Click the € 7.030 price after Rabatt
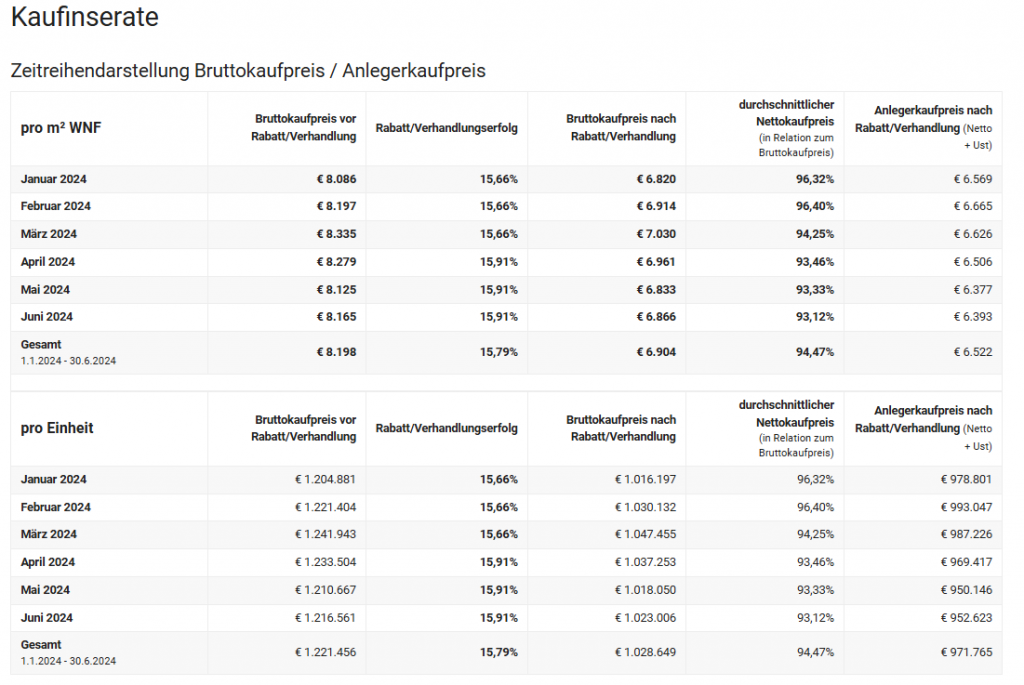Screen dimensions: 1024x685 coord(656,234)
